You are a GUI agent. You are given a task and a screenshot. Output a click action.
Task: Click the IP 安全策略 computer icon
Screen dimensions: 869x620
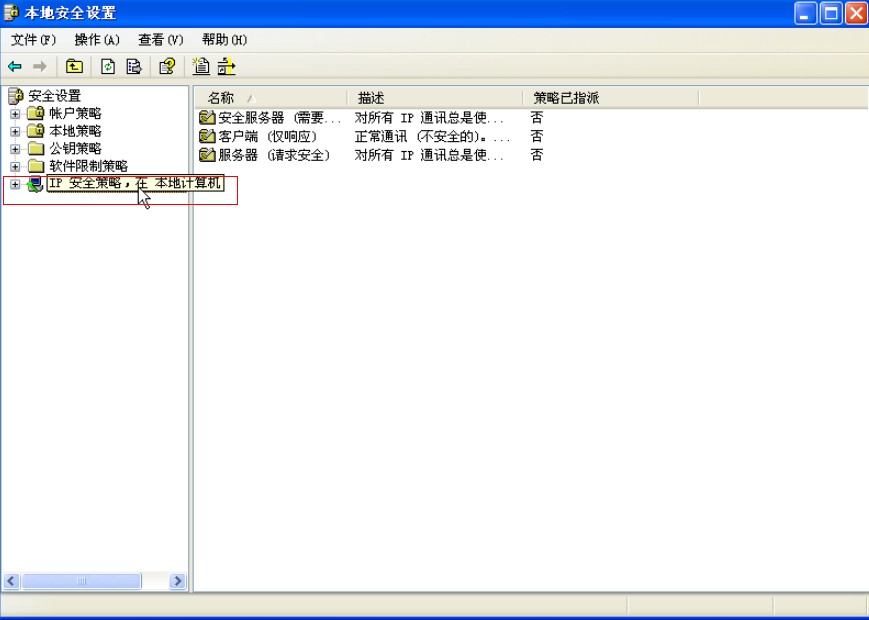click(35, 185)
